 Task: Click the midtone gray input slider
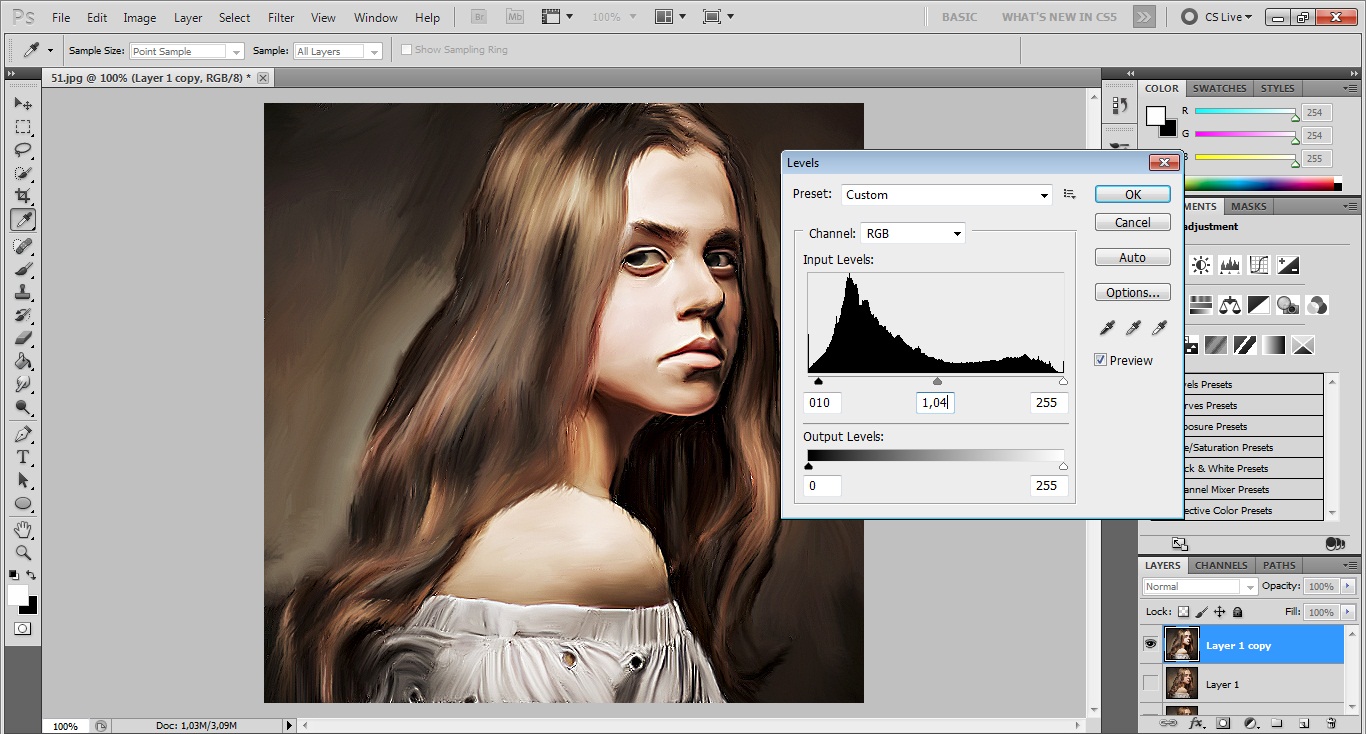pyautogui.click(x=937, y=381)
